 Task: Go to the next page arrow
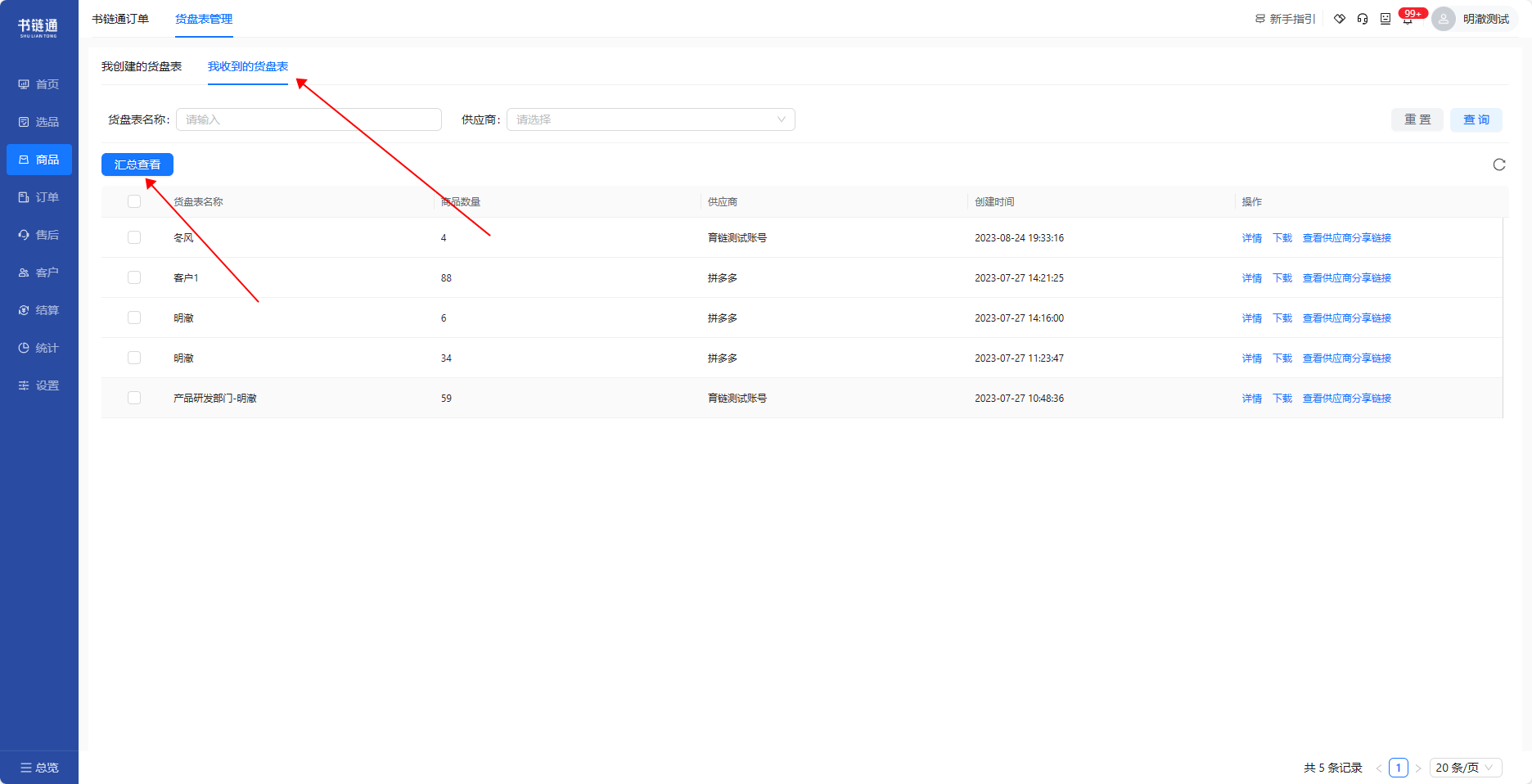pos(1418,768)
